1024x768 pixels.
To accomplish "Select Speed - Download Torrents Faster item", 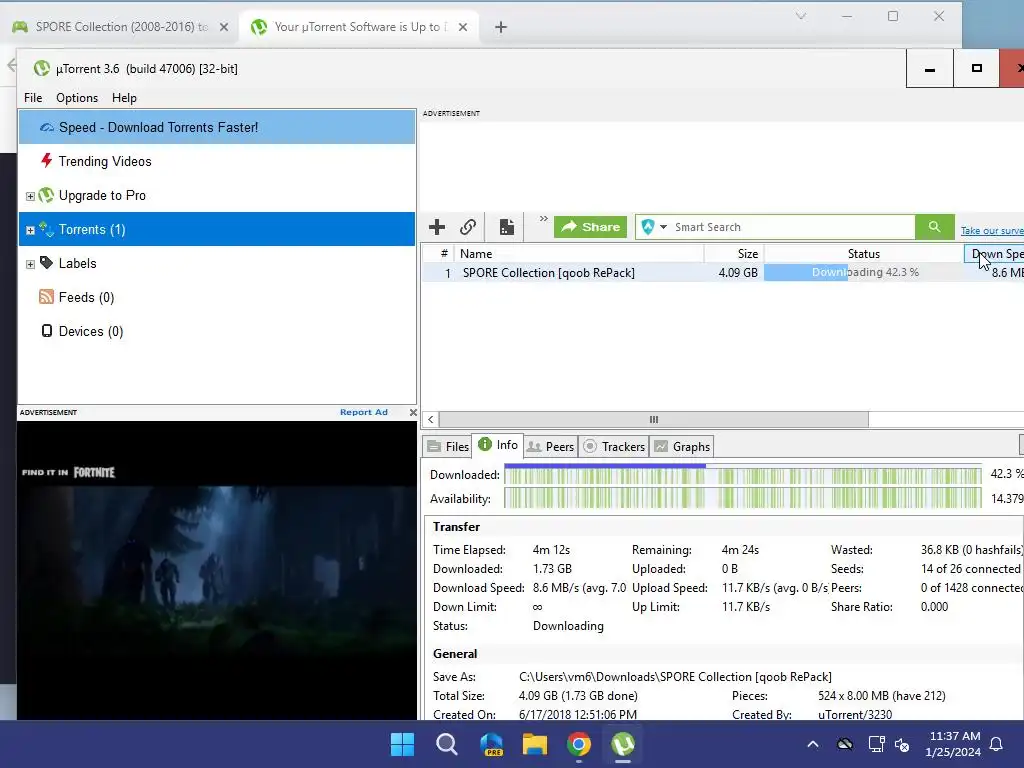I will pos(217,127).
